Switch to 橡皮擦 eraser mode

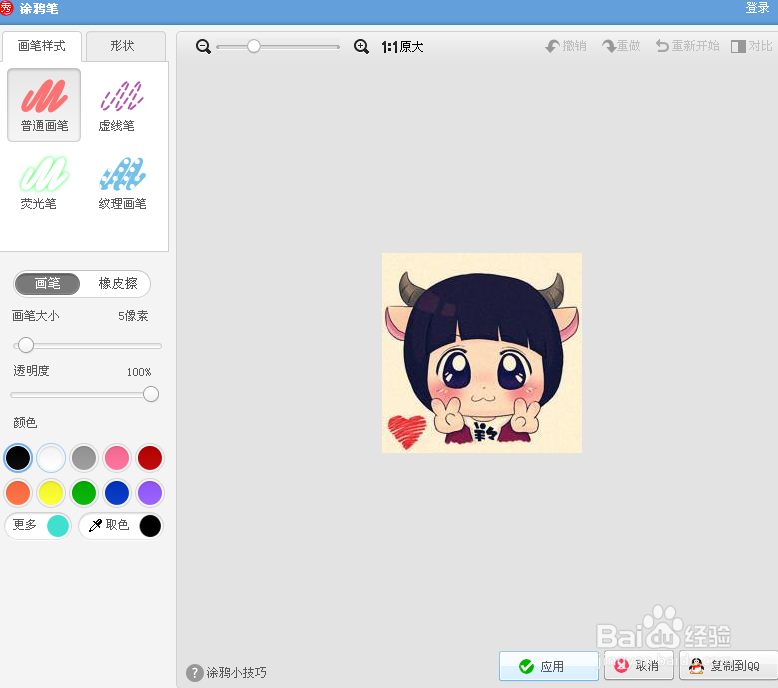(x=118, y=284)
